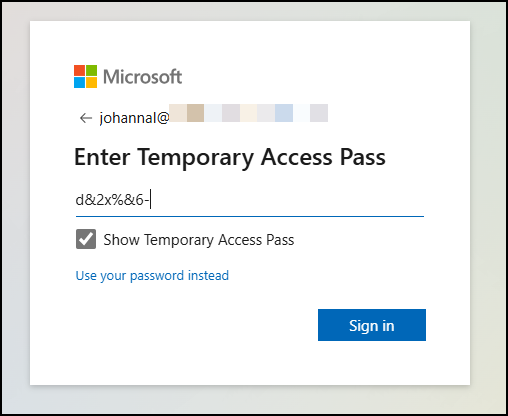Image resolution: width=508 pixels, height=416 pixels.
Task: Toggle via the Show Temporary Access Pass label
Action: (x=199, y=240)
